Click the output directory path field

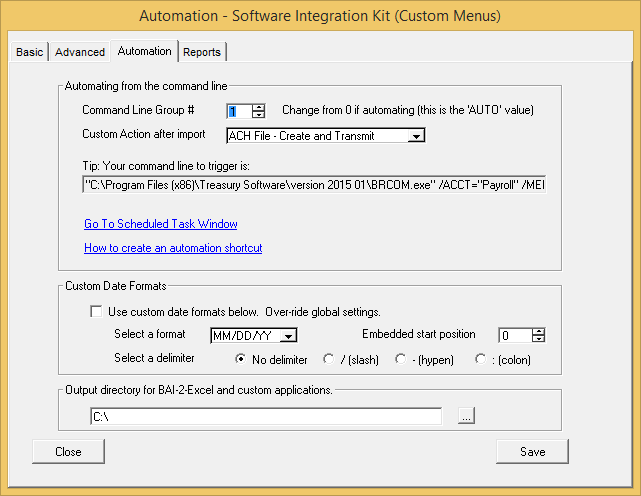[266, 416]
